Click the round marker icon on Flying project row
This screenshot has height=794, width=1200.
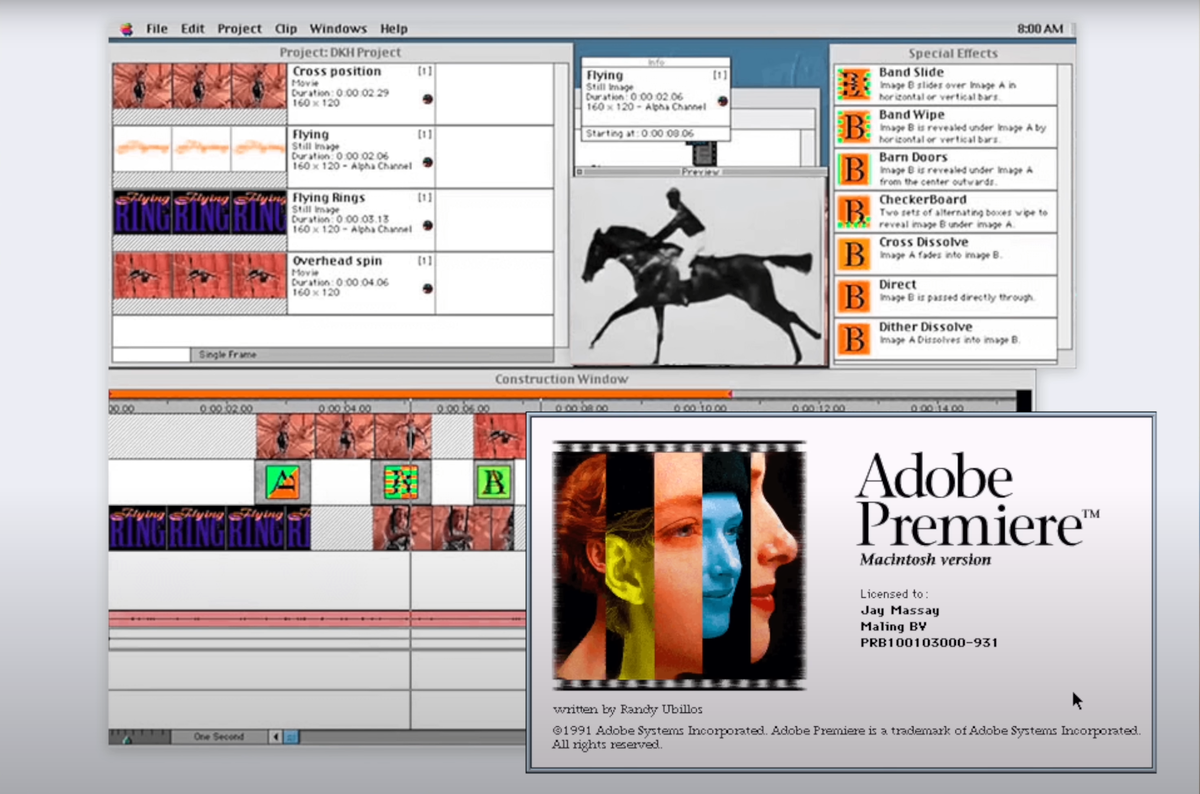click(427, 162)
